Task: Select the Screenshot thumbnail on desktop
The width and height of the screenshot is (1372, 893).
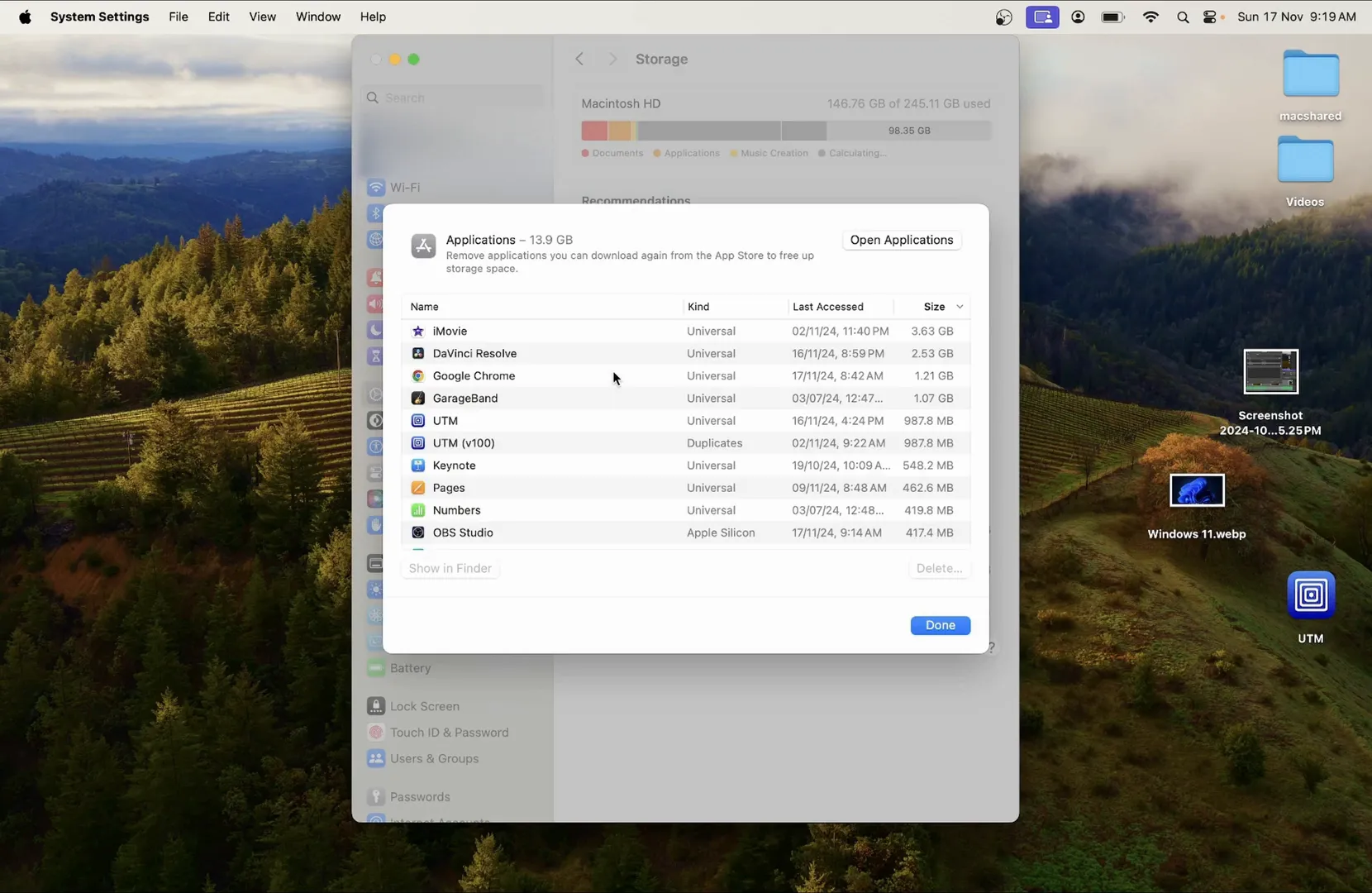Action: coord(1270,372)
